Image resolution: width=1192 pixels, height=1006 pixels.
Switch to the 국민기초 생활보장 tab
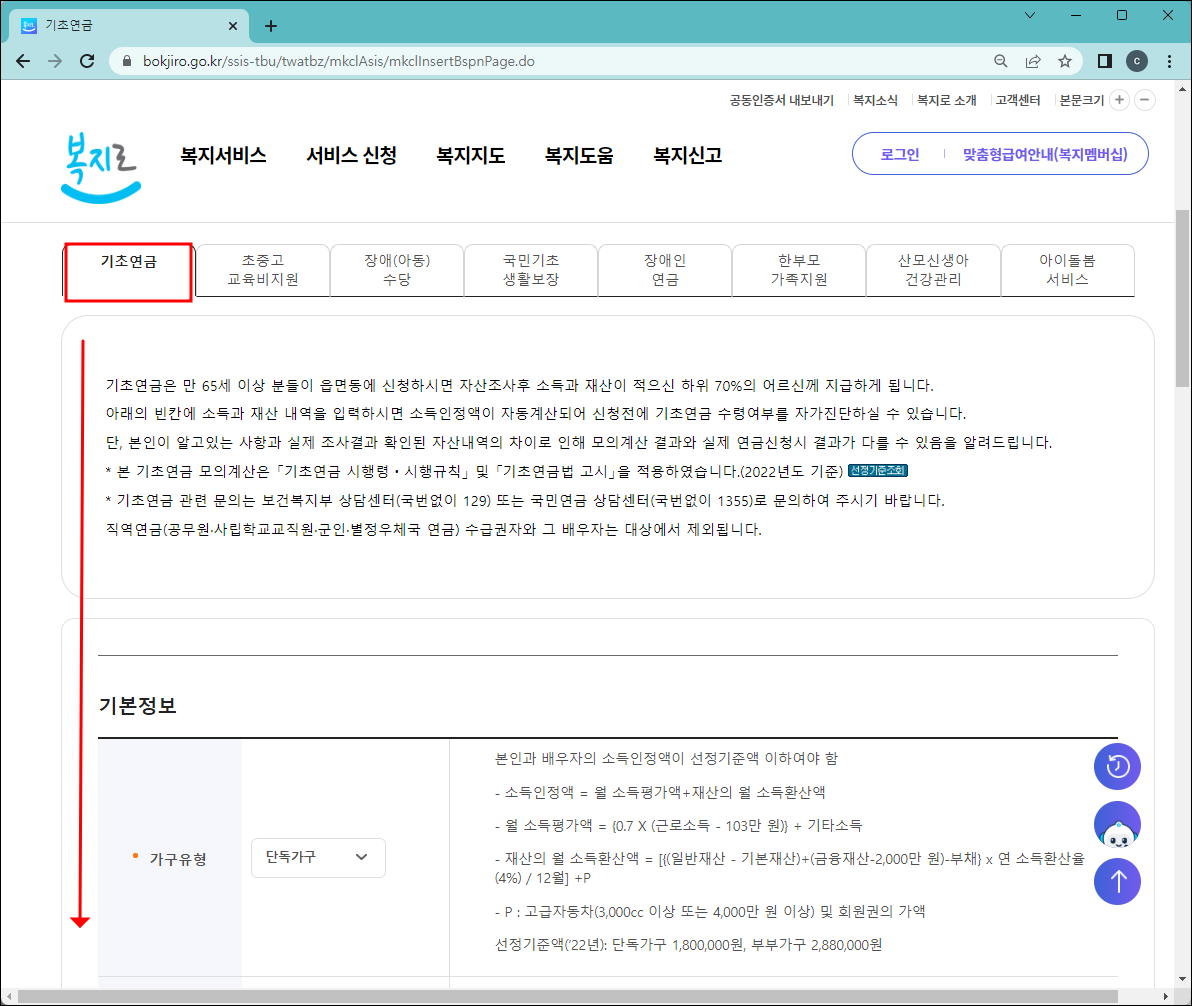(530, 270)
